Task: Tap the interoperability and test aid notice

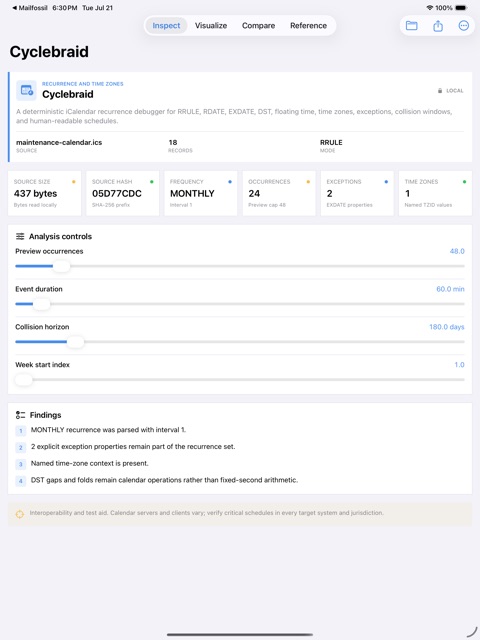Action: (x=240, y=513)
